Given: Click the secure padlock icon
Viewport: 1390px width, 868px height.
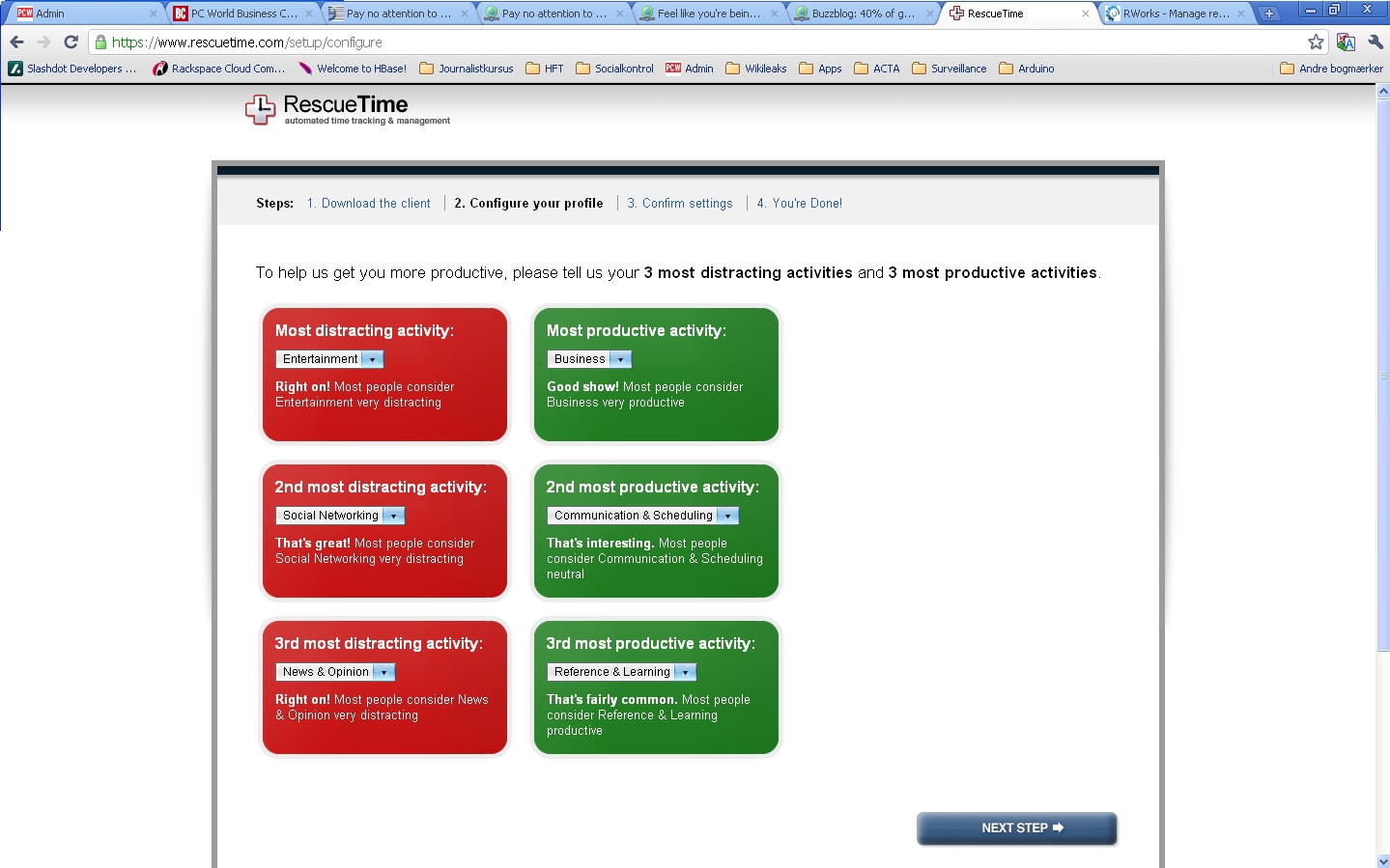Looking at the screenshot, I should 100,42.
